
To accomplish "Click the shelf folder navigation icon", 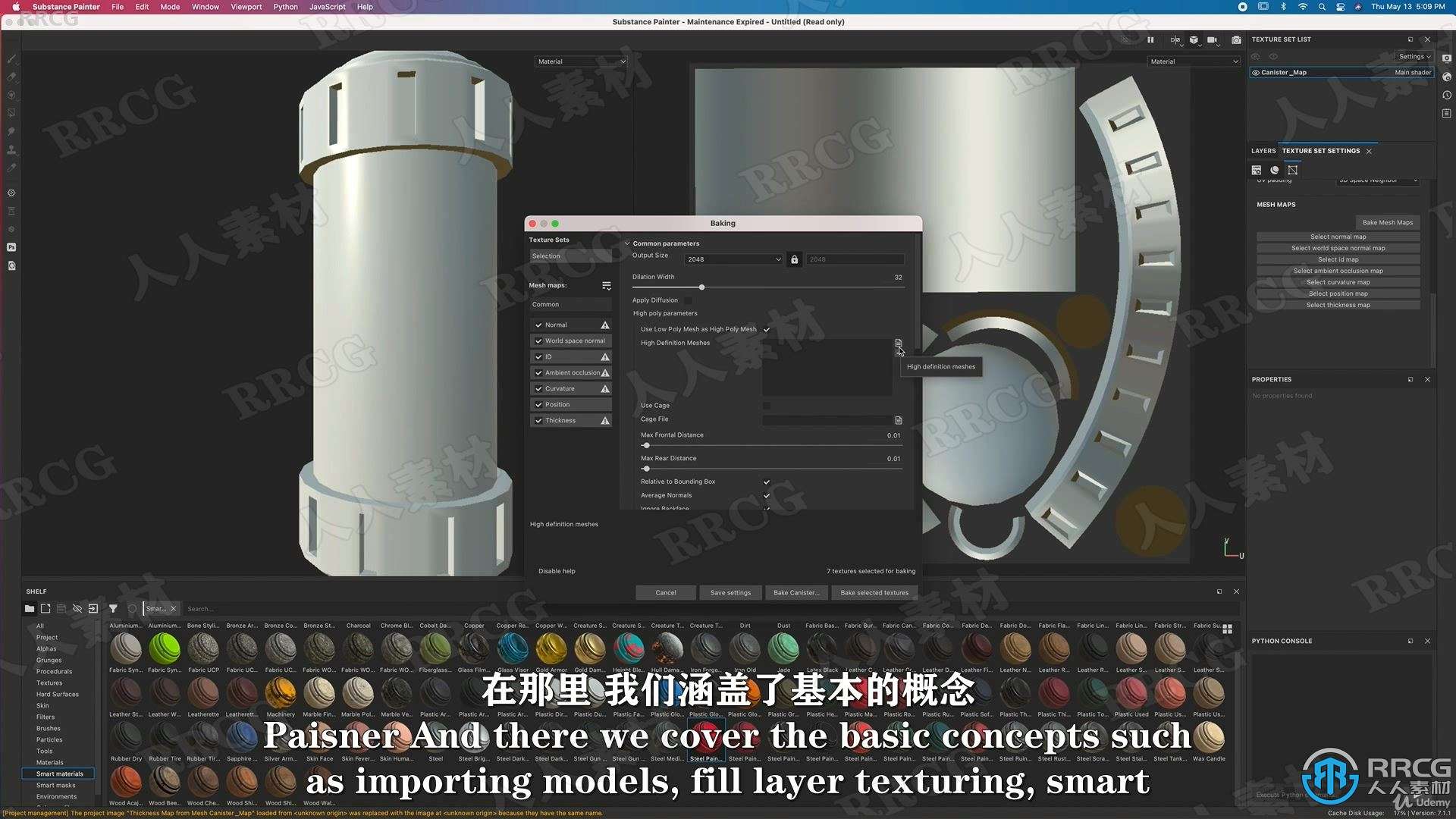I will [30, 608].
